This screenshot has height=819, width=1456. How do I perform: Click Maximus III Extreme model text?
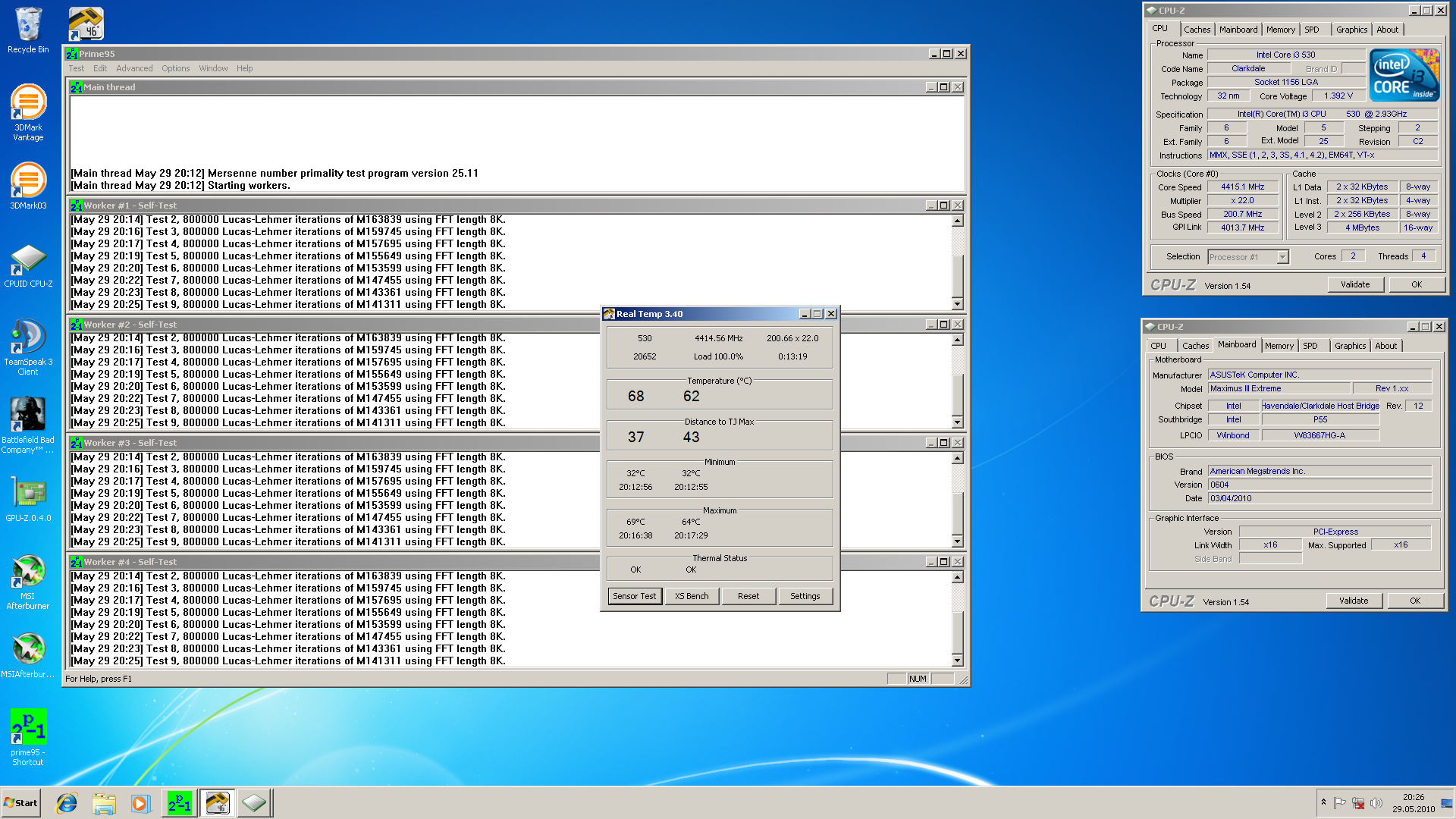tap(1245, 388)
